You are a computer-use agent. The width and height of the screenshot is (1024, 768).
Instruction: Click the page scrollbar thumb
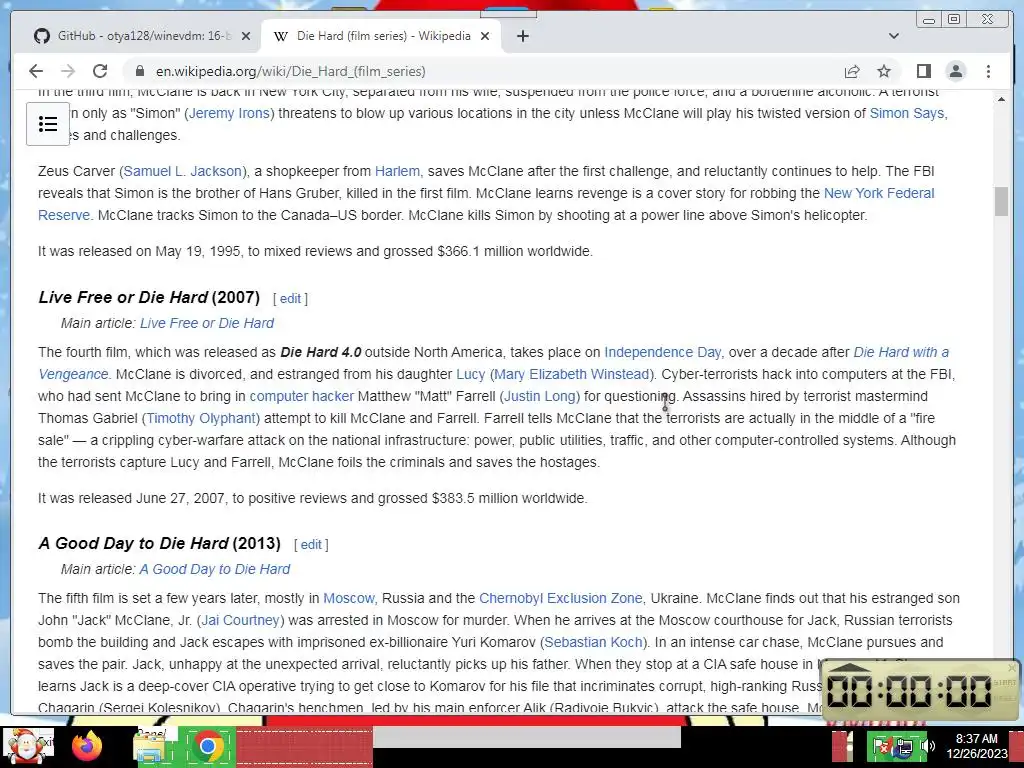coord(1001,201)
